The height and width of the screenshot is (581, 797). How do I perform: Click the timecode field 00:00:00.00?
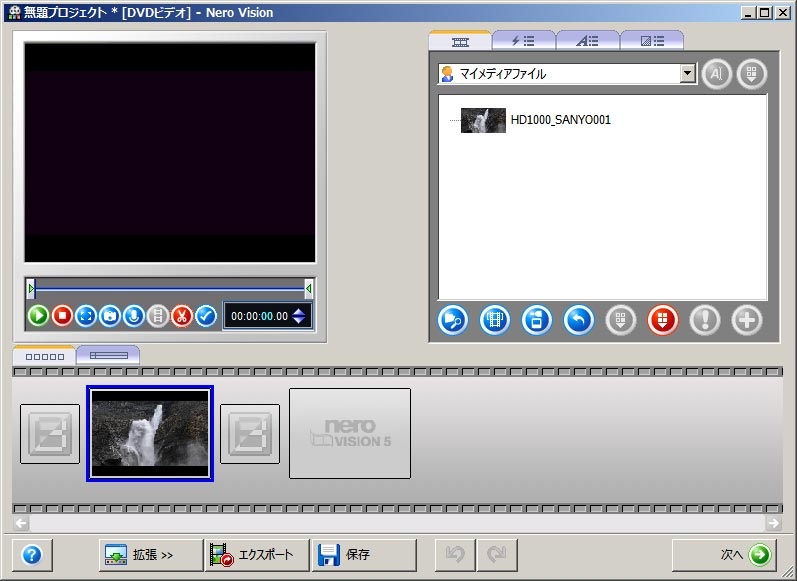click(x=259, y=316)
